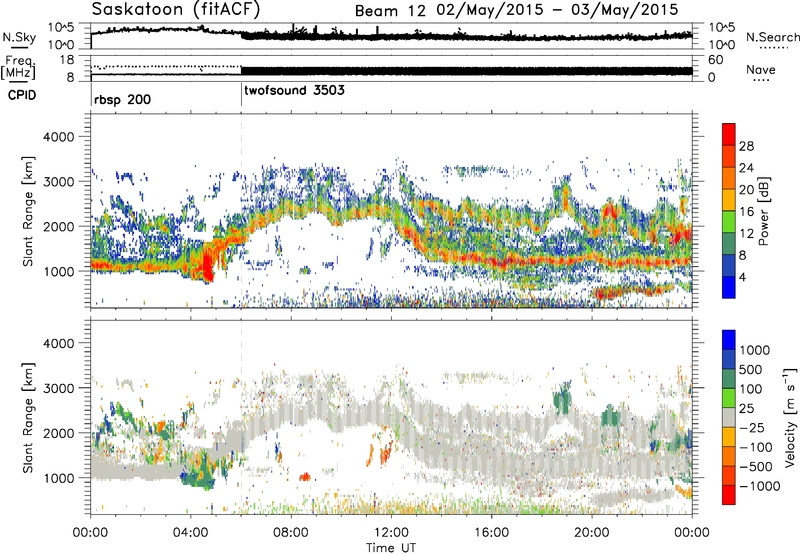Click the red velocity spot near 08:30
The height and width of the screenshot is (554, 800).
pos(305,477)
